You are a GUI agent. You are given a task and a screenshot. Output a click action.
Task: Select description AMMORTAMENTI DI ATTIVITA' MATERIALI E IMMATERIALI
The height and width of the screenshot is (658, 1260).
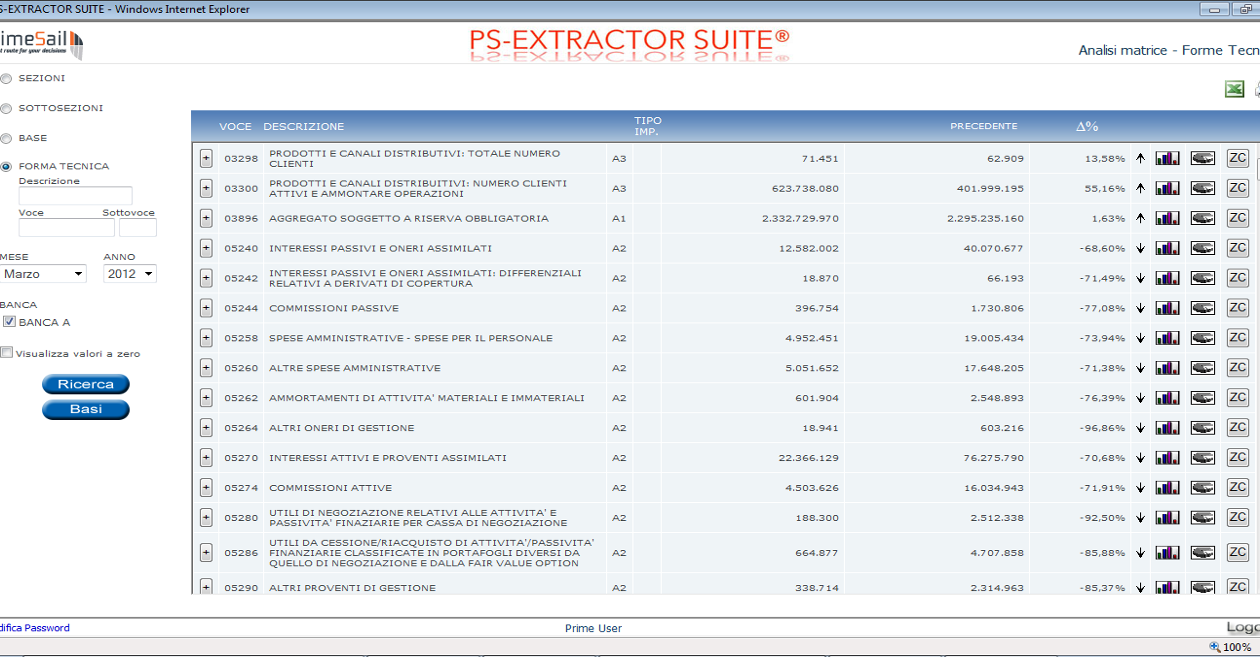[427, 398]
